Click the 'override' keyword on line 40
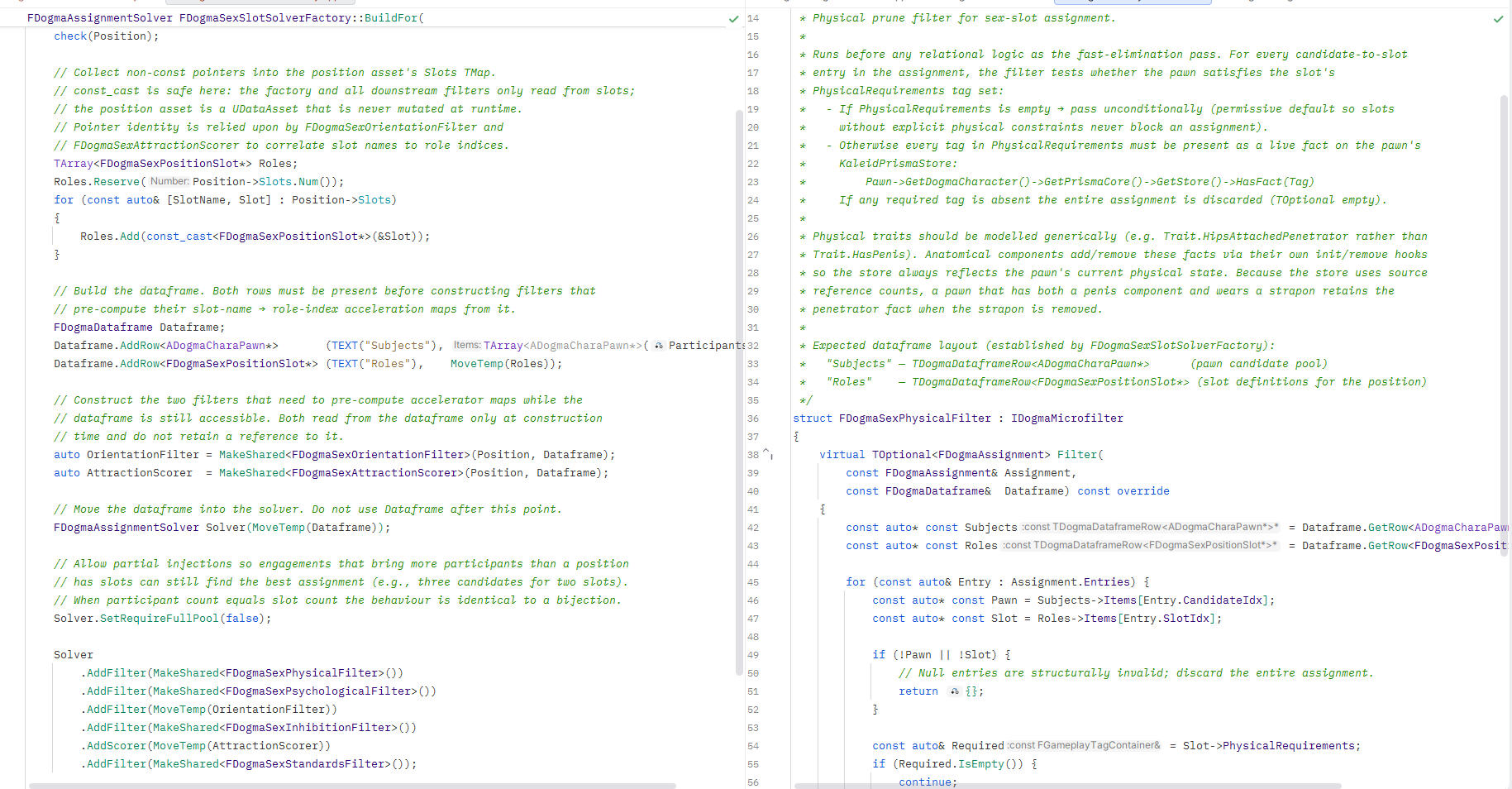This screenshot has width=1512, height=789. tap(1143, 491)
